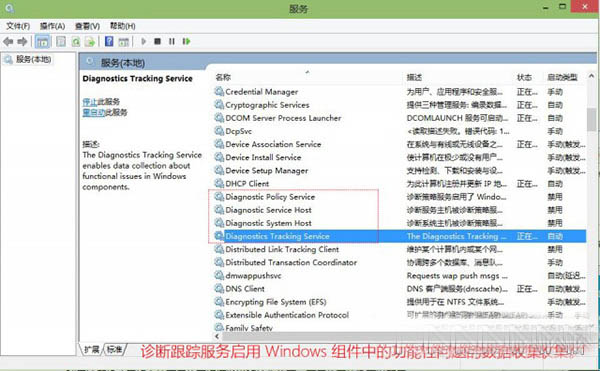Click the vertical scrollbar up arrow
Viewport: 600px width, 371px height.
[x=592, y=76]
